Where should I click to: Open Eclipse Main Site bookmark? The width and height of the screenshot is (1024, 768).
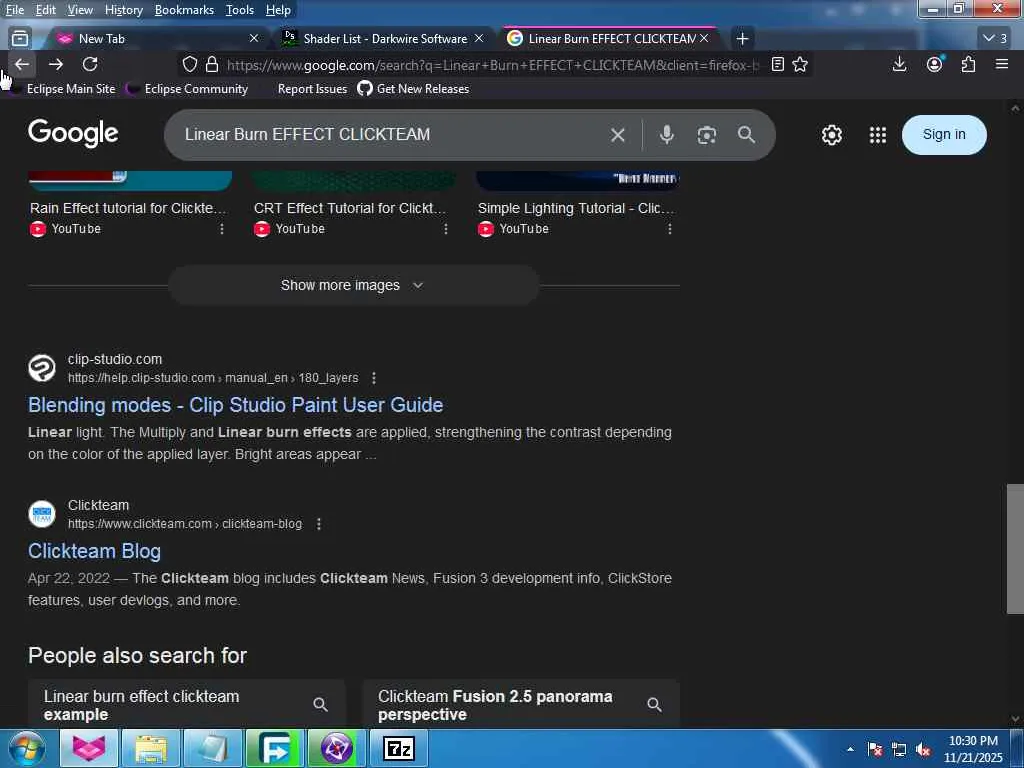coord(64,89)
